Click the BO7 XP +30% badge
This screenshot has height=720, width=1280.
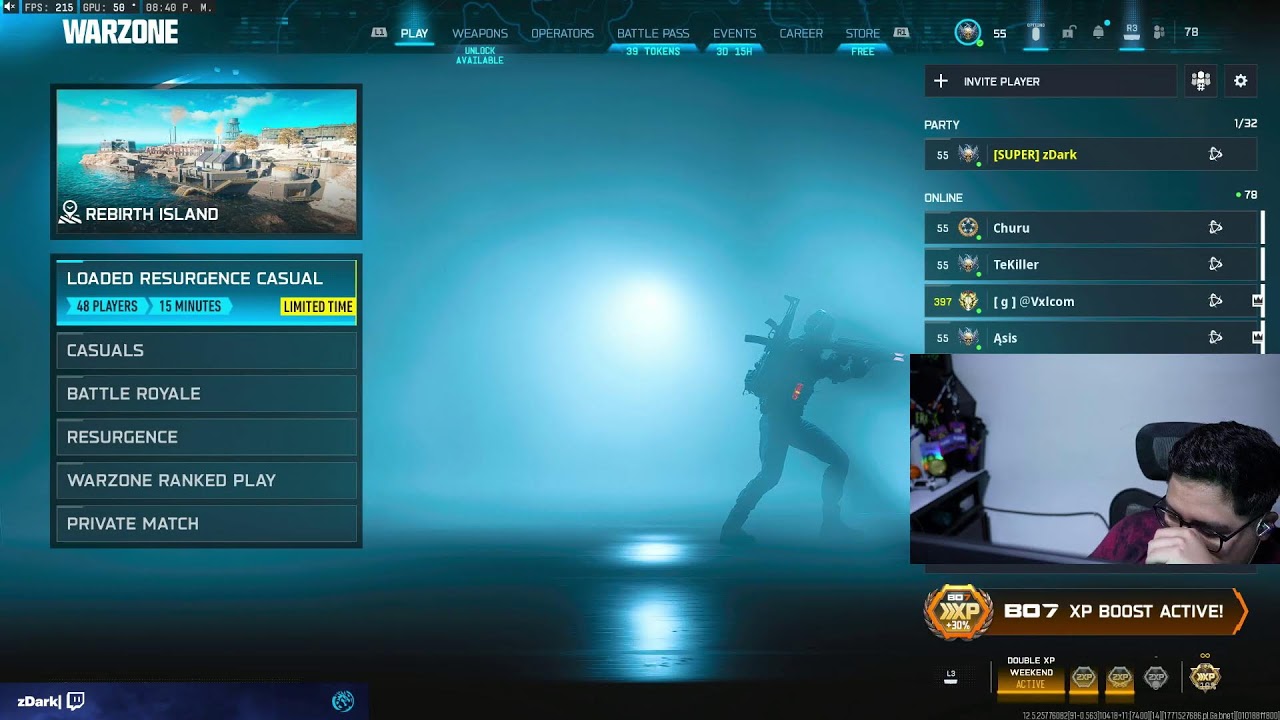958,611
